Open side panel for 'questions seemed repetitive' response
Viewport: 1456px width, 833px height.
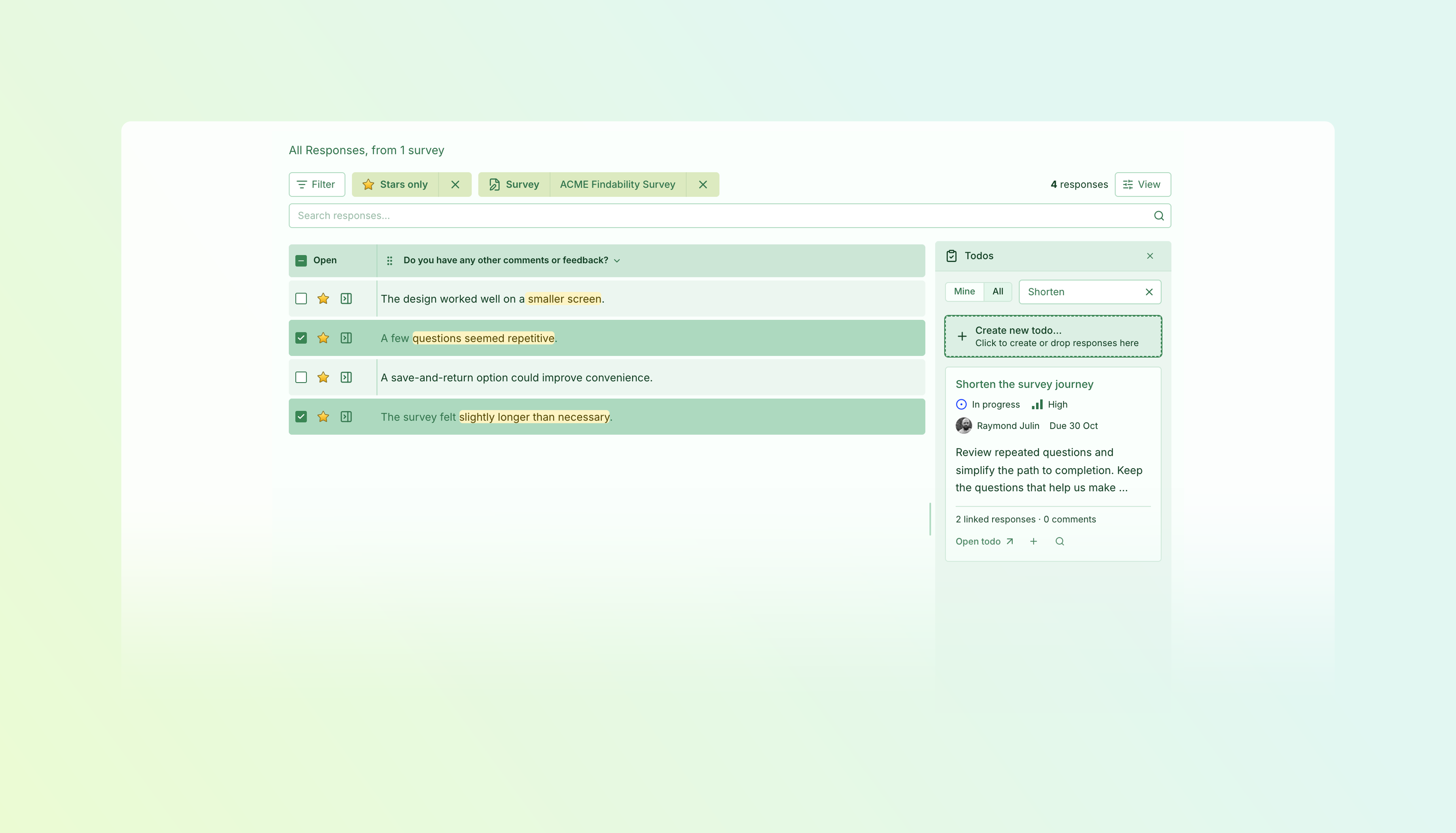346,338
